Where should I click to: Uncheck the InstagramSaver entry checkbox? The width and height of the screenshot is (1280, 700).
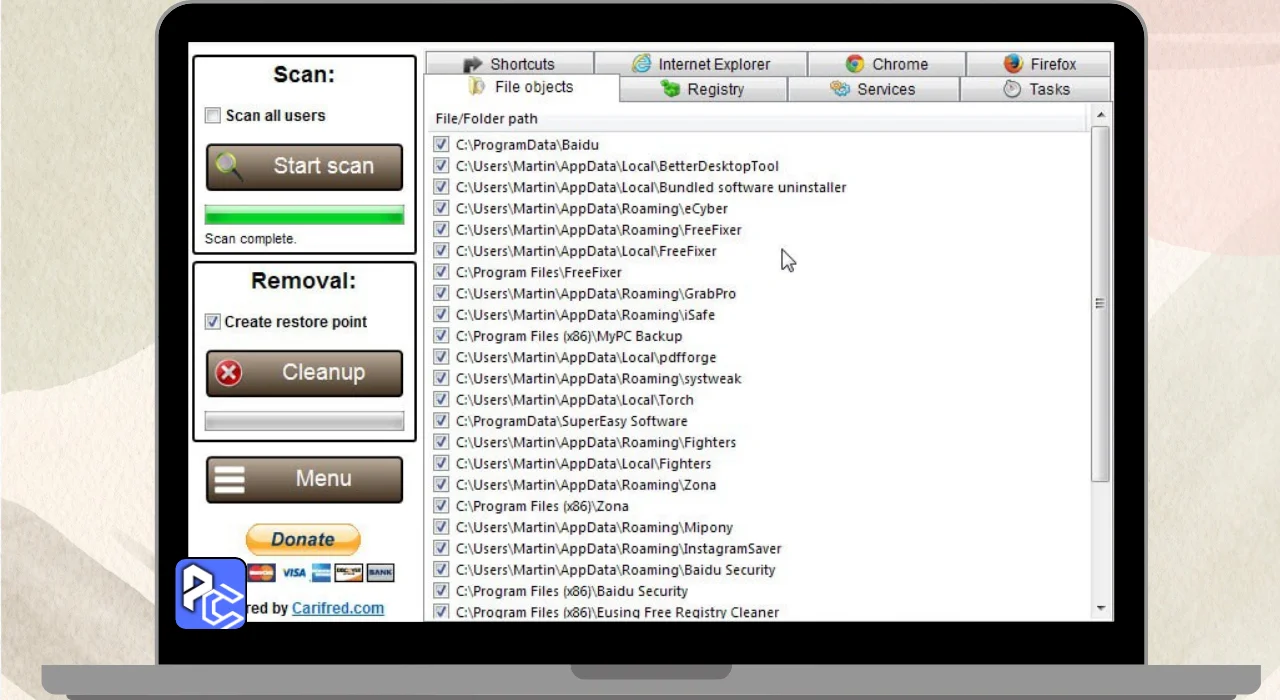(x=441, y=548)
